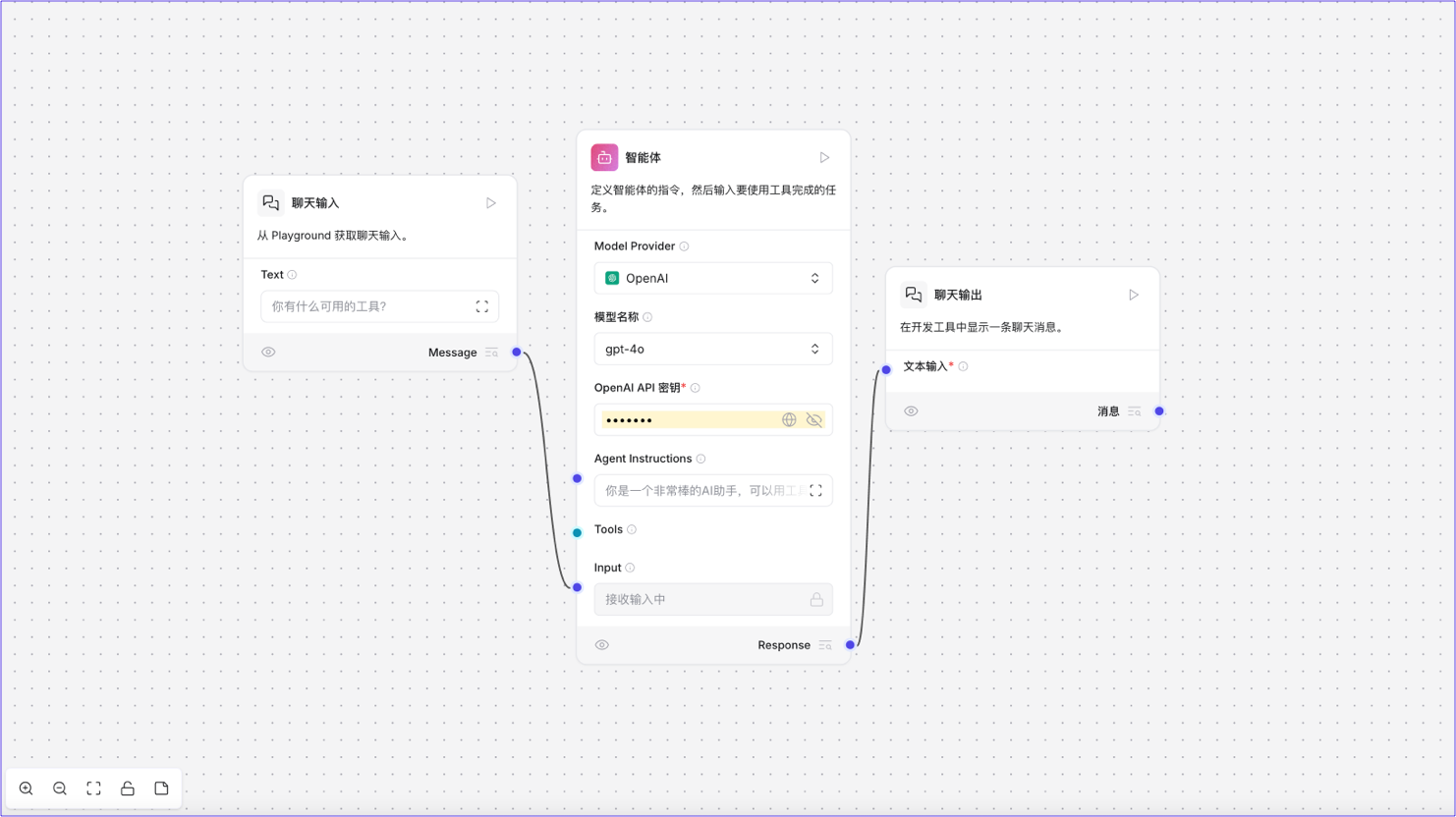Viewport: 1456px width, 817px height.
Task: Click the Text input field in 聊天输入
Action: pos(364,305)
